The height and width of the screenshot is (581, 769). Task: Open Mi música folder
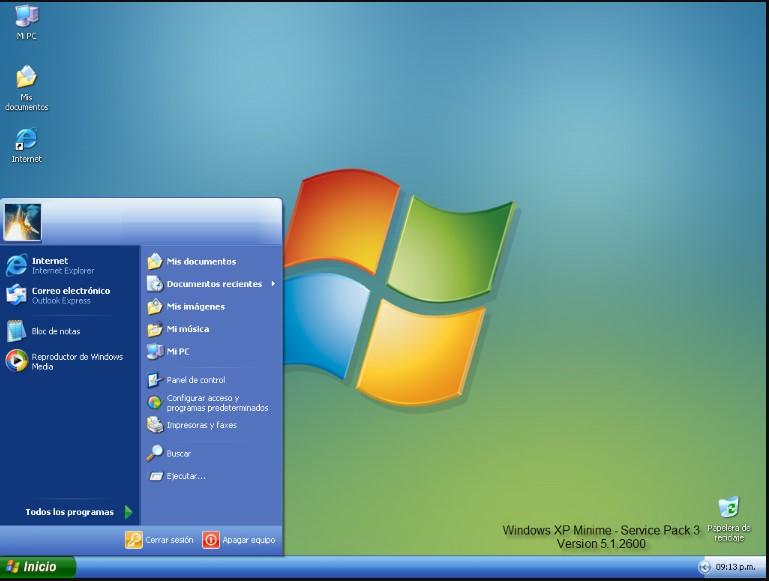[187, 329]
